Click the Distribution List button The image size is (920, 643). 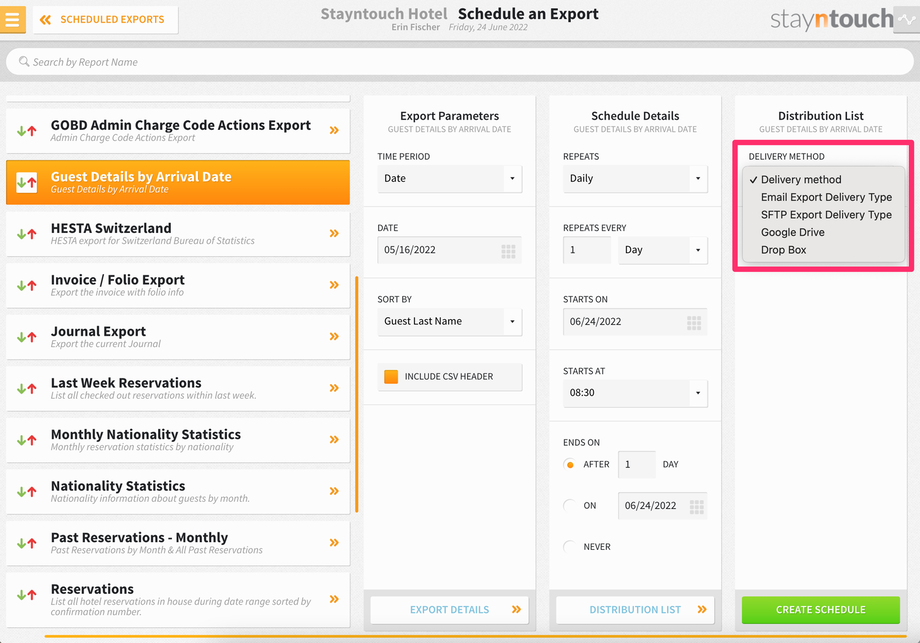(x=635, y=610)
